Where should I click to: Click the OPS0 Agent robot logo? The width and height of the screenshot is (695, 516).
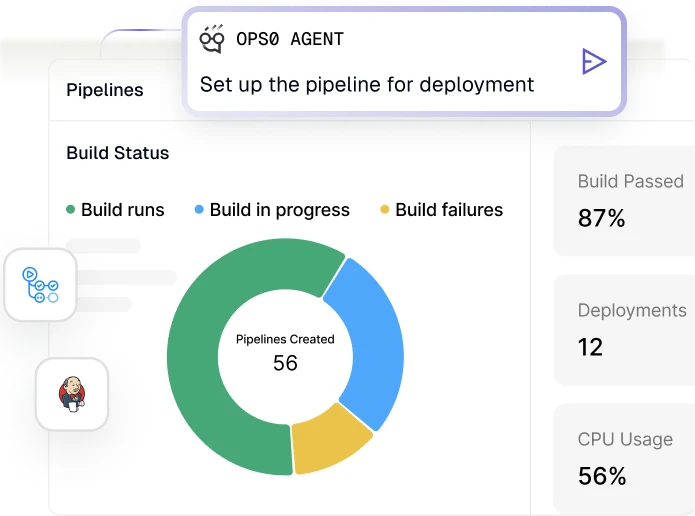click(x=212, y=39)
